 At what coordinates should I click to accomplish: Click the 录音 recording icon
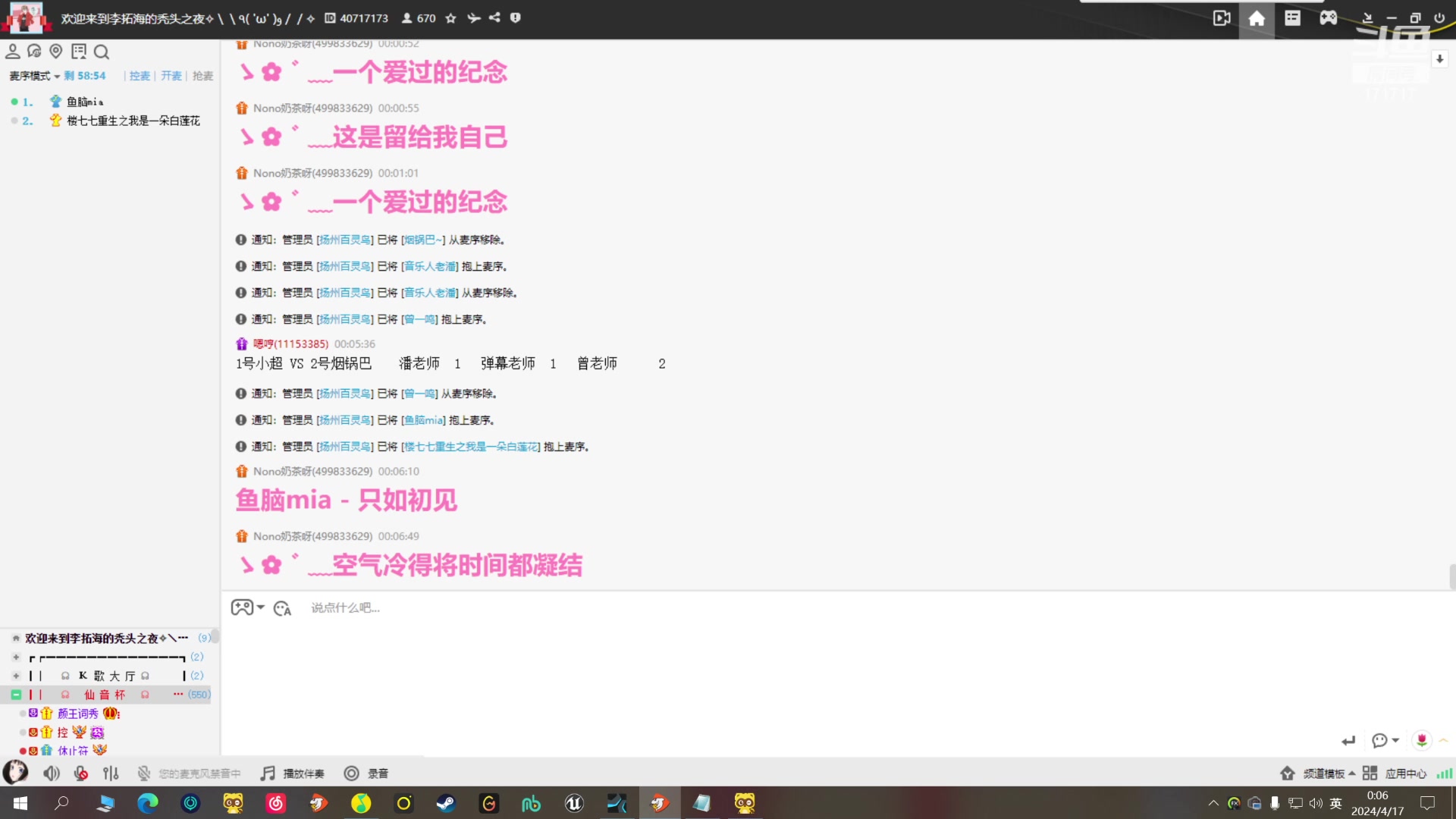tap(352, 773)
